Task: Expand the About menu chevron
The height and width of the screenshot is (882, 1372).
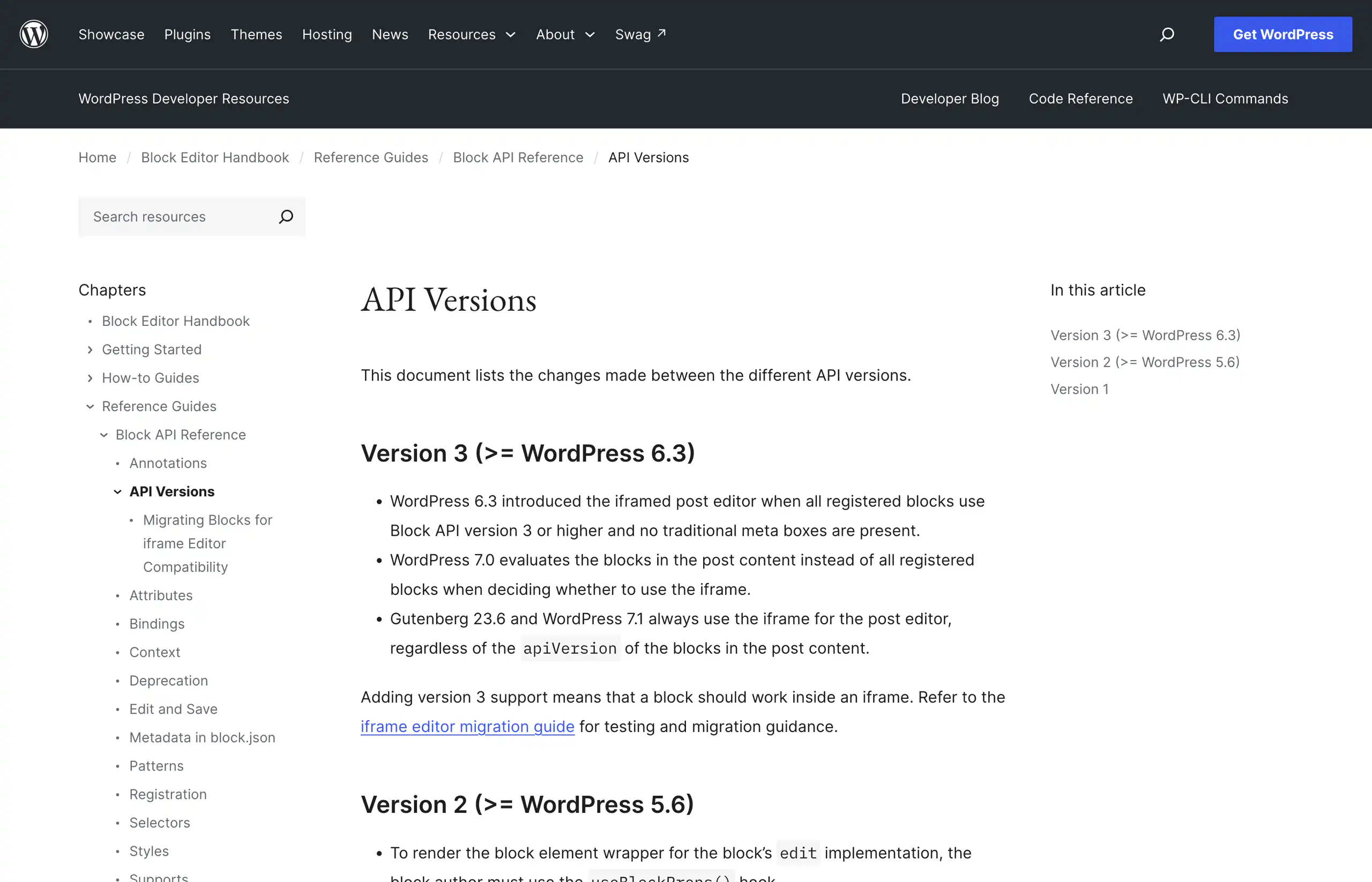Action: (x=590, y=35)
